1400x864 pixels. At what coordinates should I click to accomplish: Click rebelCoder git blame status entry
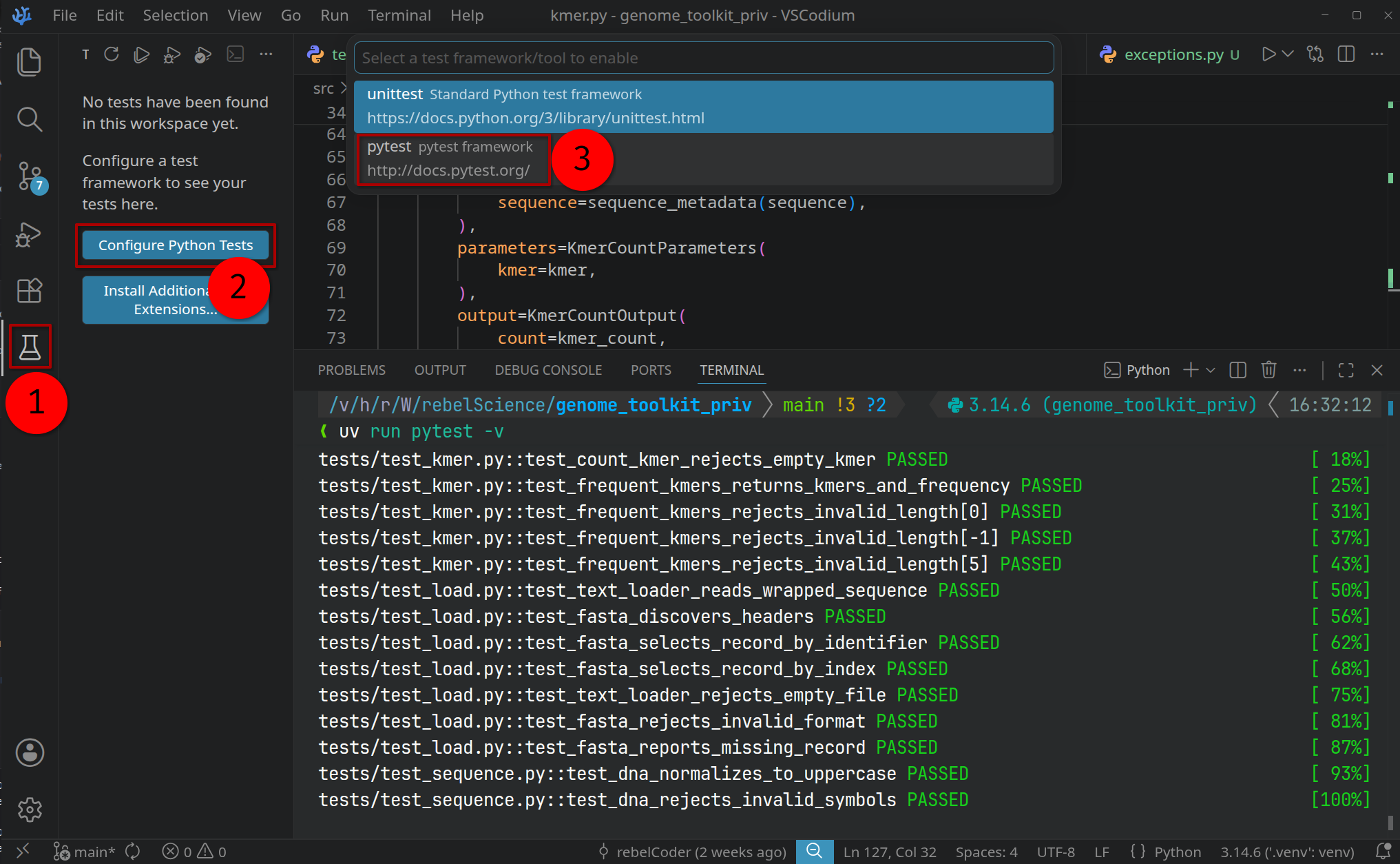[x=692, y=852]
